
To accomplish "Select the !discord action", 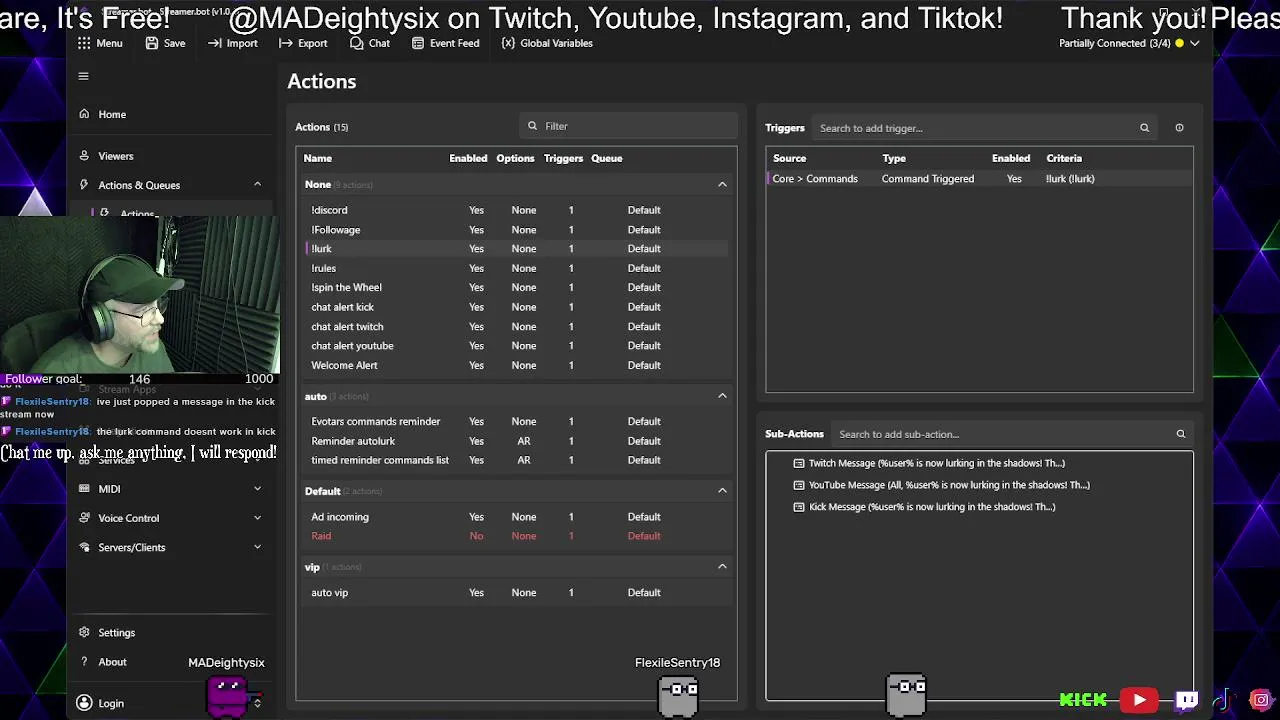I will [516, 210].
